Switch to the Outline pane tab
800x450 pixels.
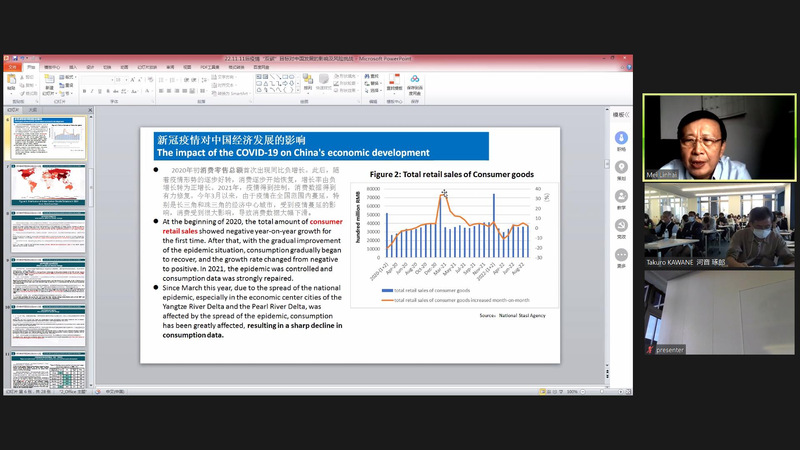(x=32, y=110)
